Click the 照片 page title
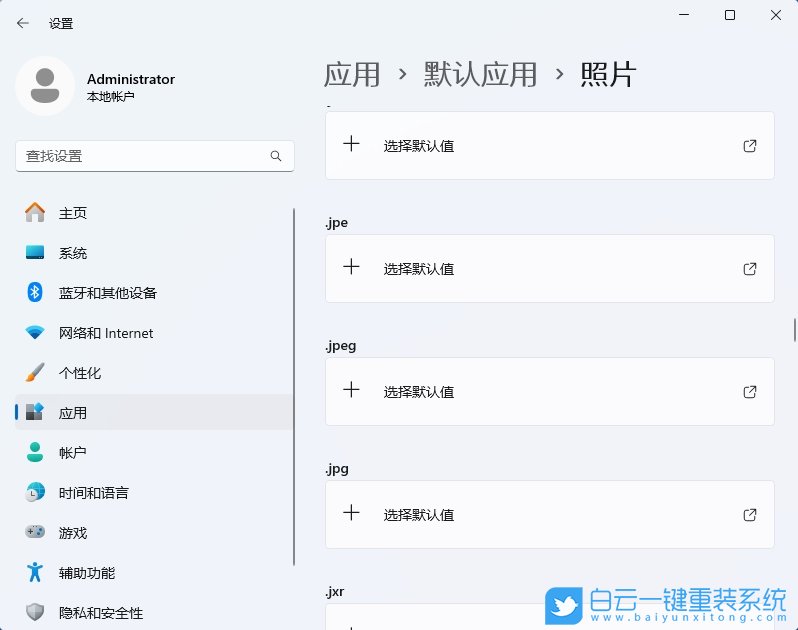This screenshot has height=630, width=798. coord(608,74)
